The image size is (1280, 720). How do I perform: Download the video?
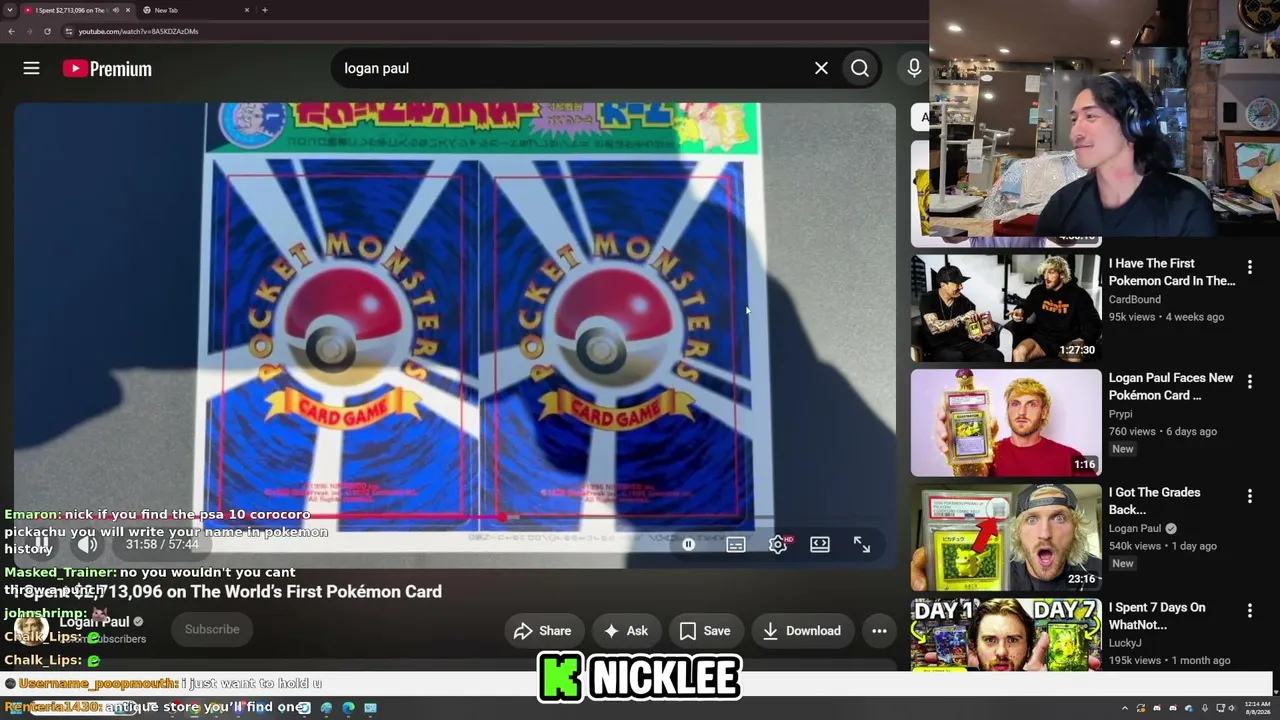(x=802, y=631)
